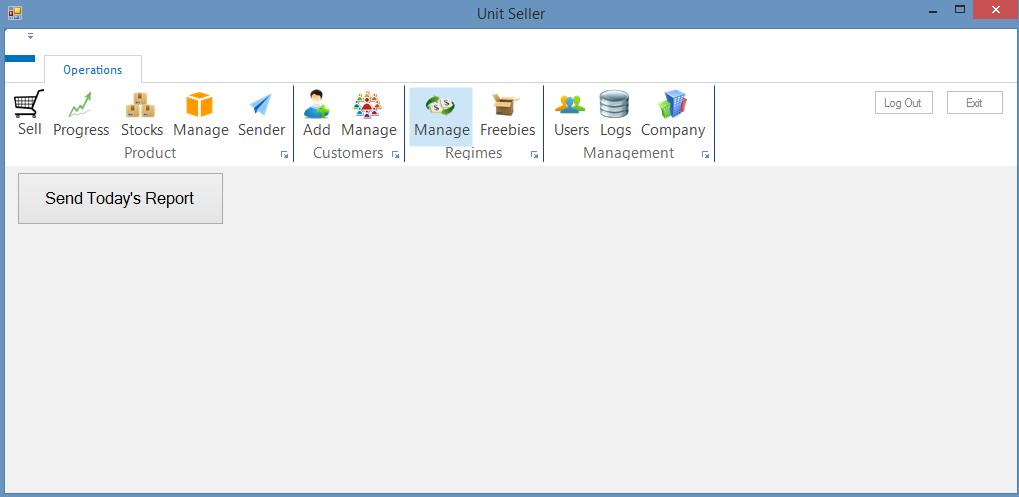This screenshot has width=1019, height=497.
Task: Click the Log Out button
Action: coord(903,103)
